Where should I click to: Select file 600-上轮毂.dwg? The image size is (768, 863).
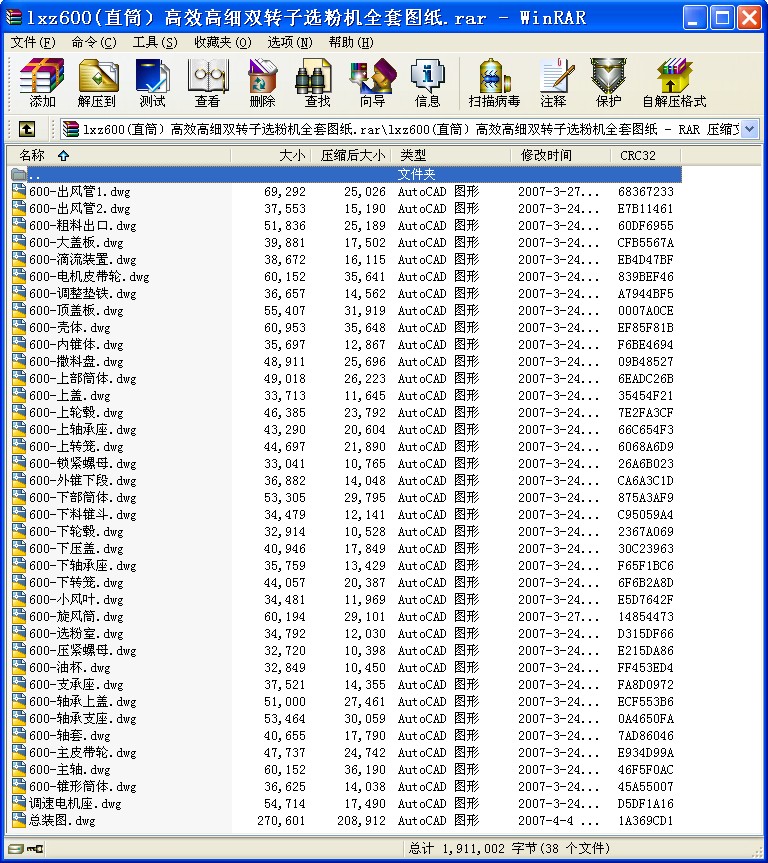click(x=77, y=412)
